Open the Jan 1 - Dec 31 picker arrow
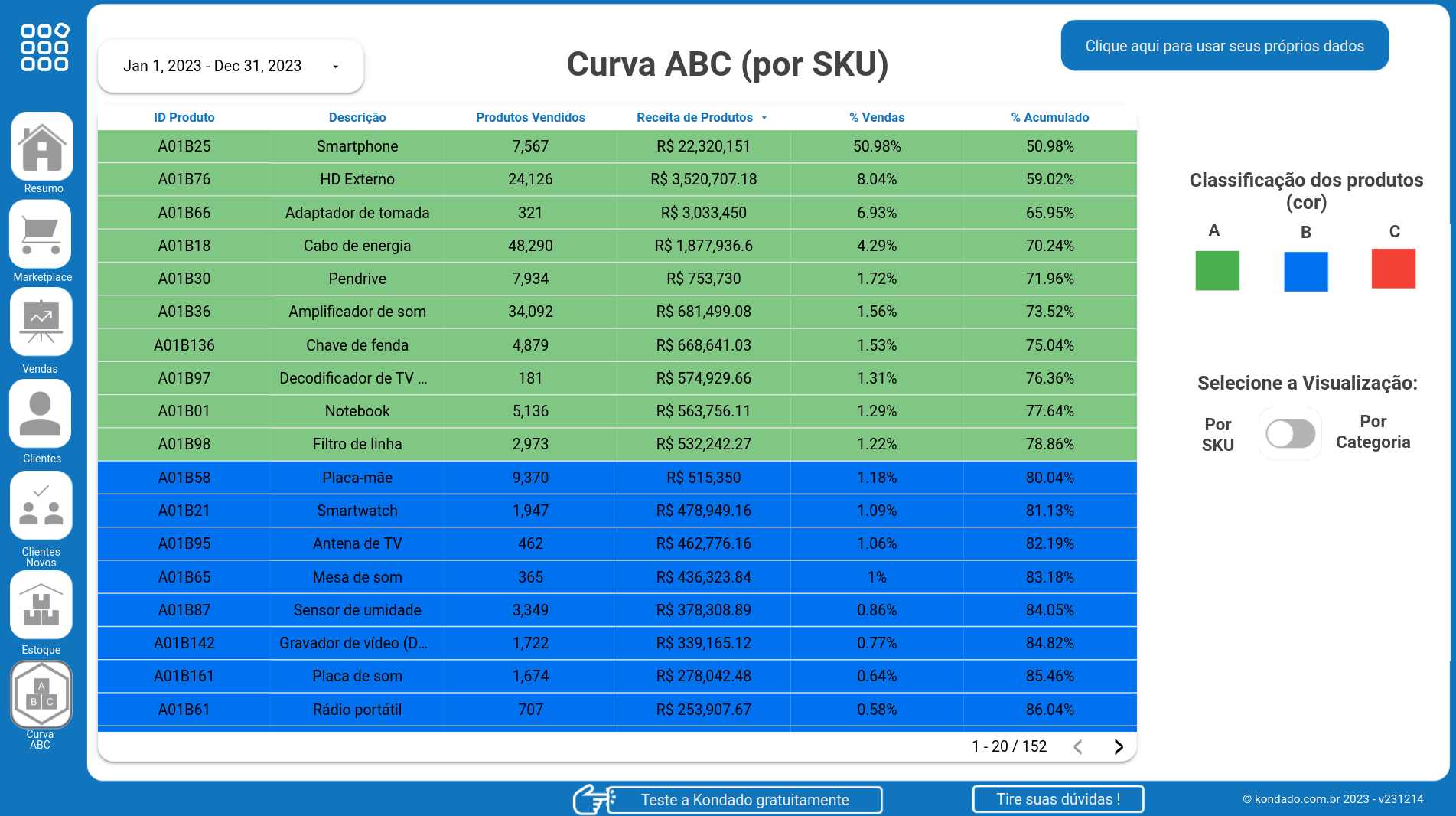This screenshot has width=1456, height=816. [334, 67]
